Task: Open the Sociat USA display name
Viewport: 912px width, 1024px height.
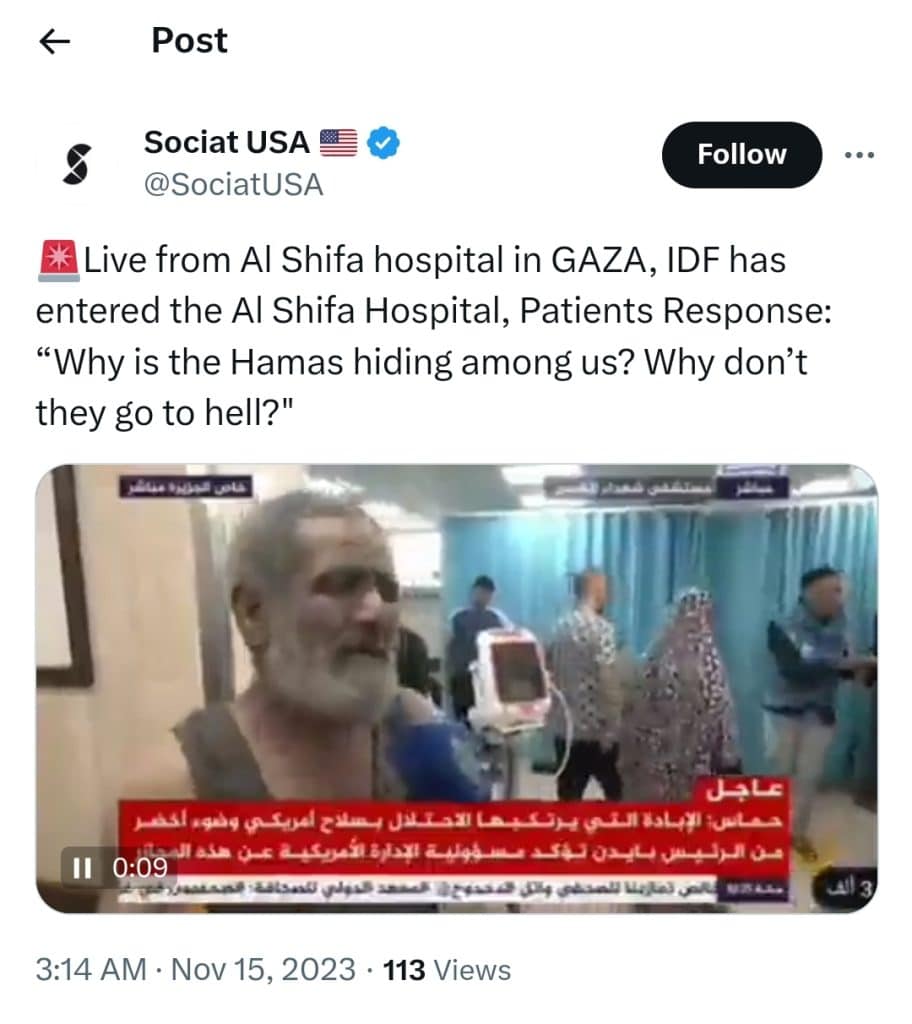Action: (227, 142)
